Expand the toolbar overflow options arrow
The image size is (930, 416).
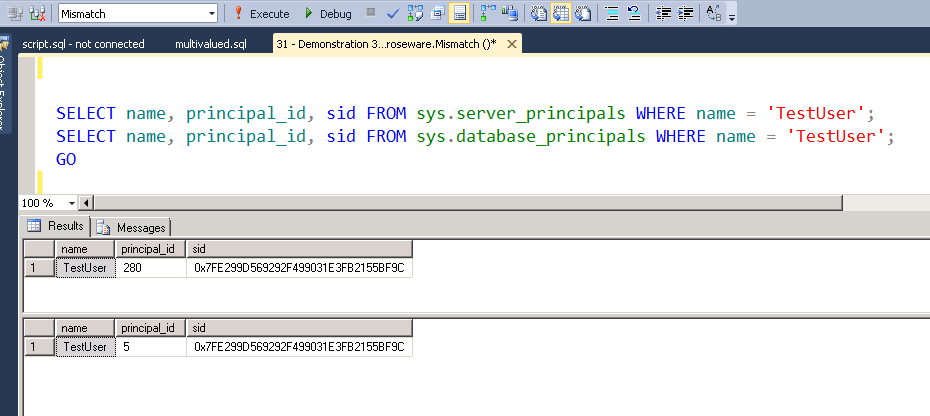(x=732, y=18)
